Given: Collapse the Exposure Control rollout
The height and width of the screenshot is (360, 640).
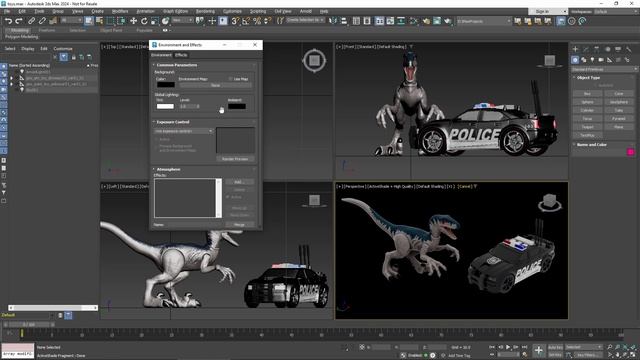Looking at the screenshot, I should 173,122.
